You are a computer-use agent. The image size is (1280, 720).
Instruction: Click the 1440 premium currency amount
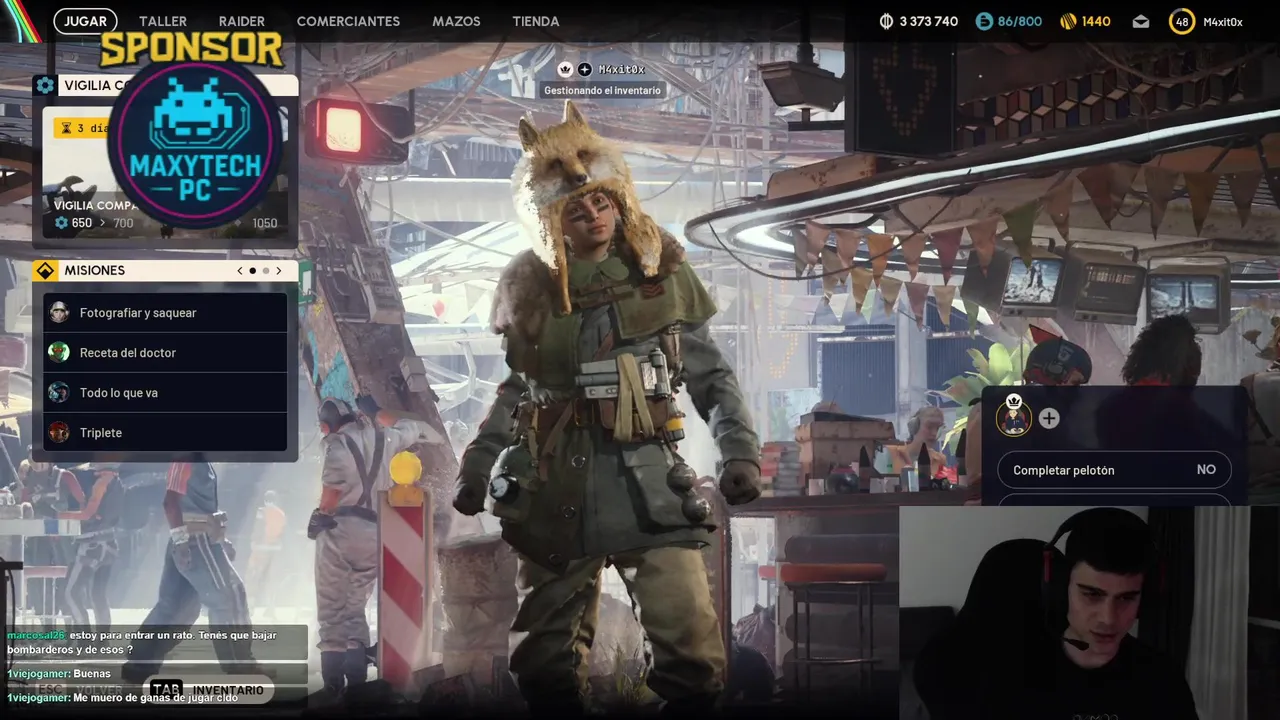coord(1096,21)
